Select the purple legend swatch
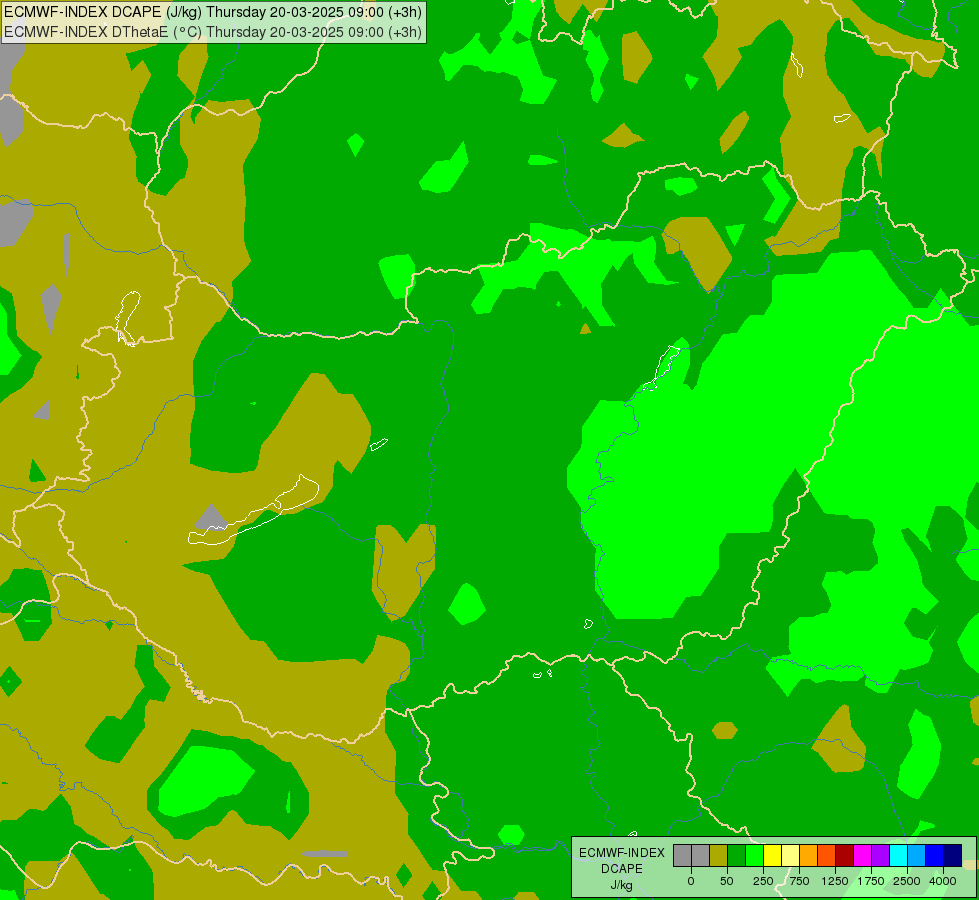The height and width of the screenshot is (900, 979). [x=880, y=855]
